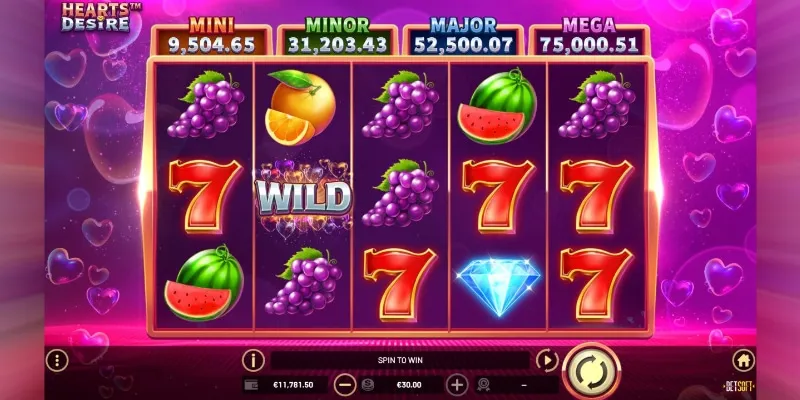Click the WILD symbol on reel two
Image resolution: width=800 pixels, height=400 pixels.
(304, 197)
